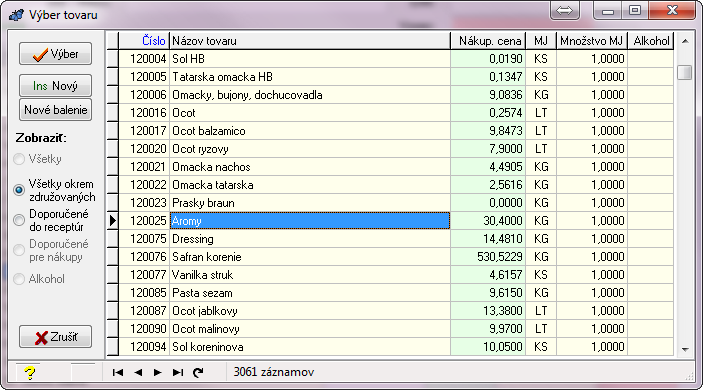703x390 pixels.
Task: Click the yellow question mark help icon
Action: 30,373
